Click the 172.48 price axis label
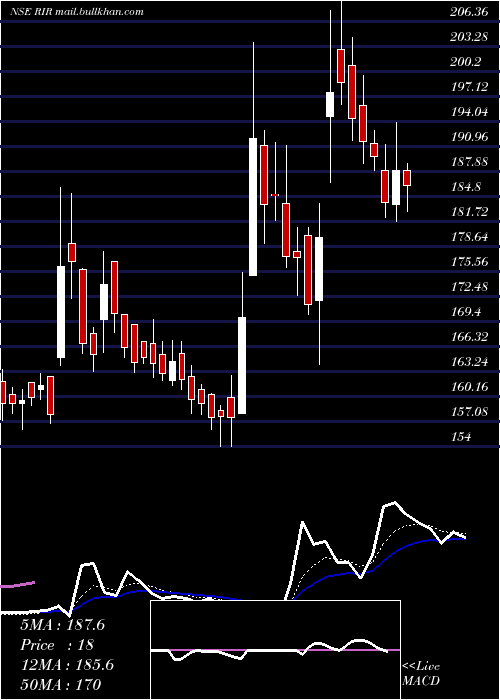Screen dimensions: 500x700 point(469,287)
